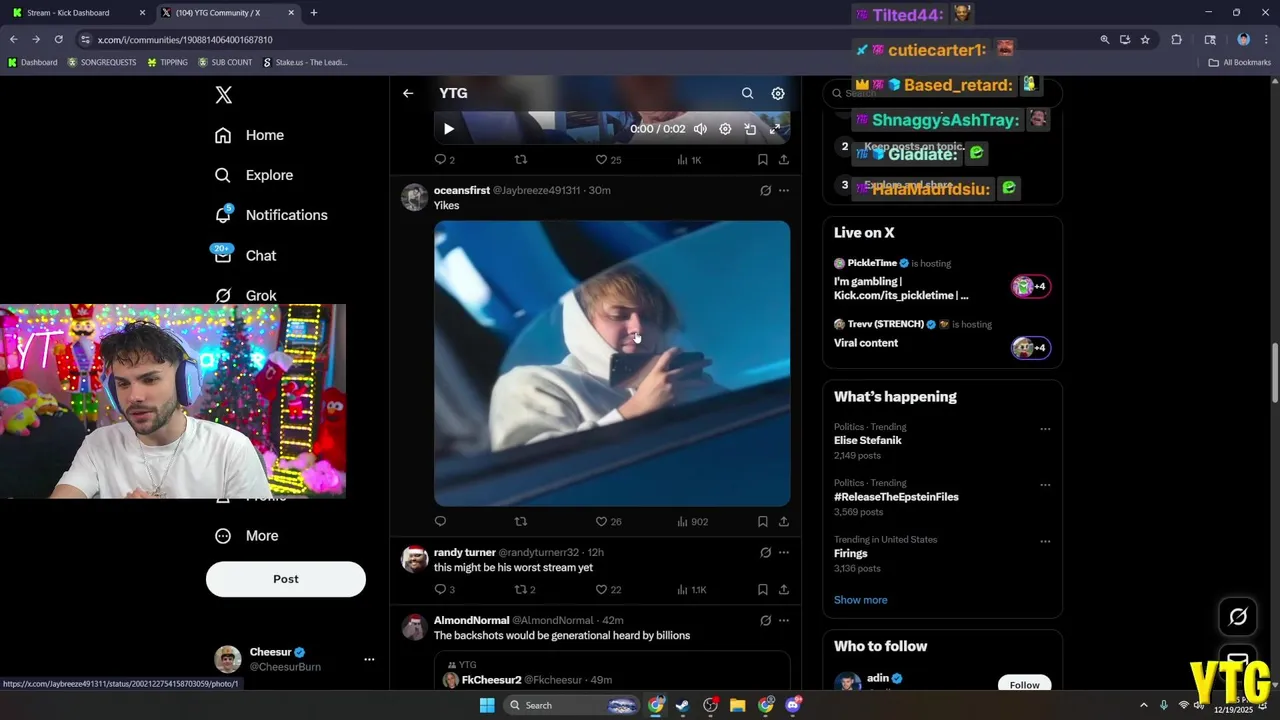Open YTG community settings gear
The height and width of the screenshot is (720, 1280).
778,93
